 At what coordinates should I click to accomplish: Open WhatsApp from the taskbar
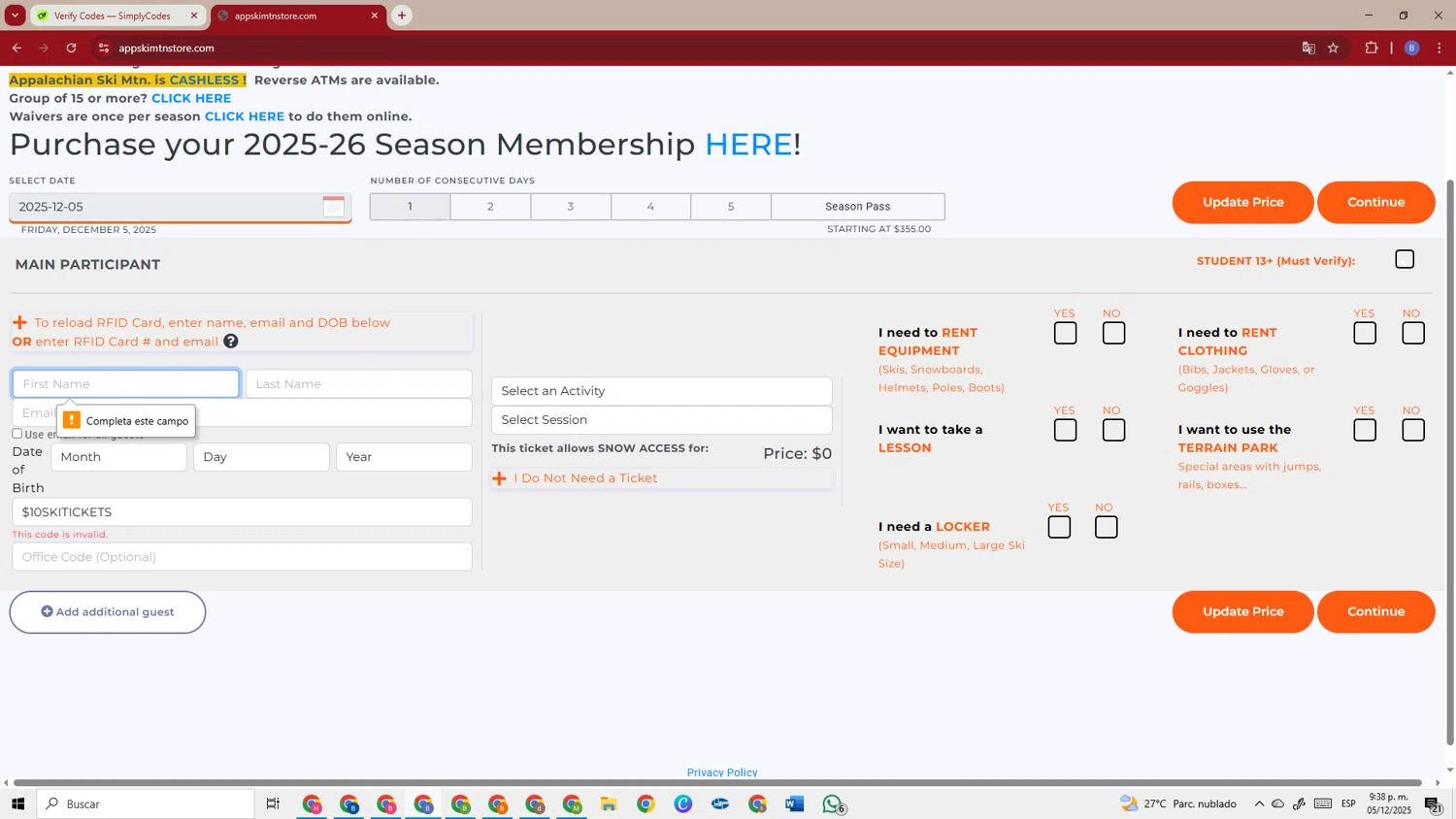pos(833,803)
